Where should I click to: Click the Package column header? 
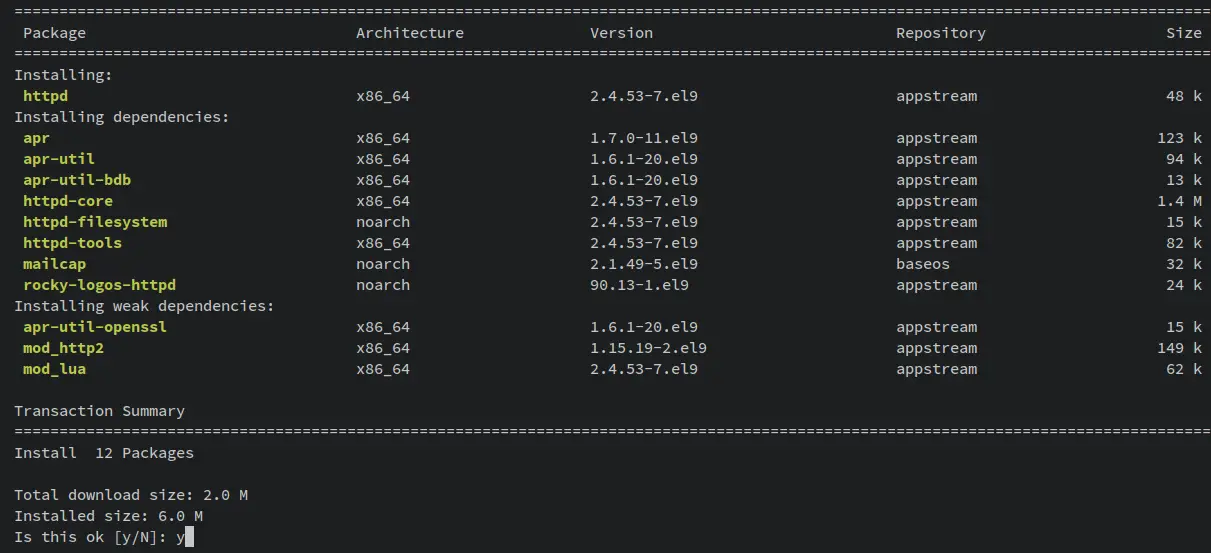pyautogui.click(x=55, y=33)
